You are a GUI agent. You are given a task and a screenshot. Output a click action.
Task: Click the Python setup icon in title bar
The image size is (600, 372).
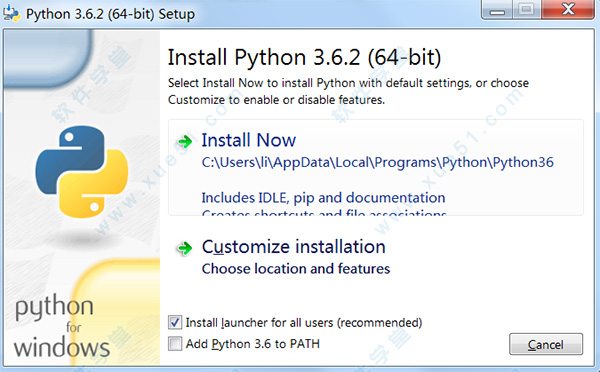tap(11, 14)
